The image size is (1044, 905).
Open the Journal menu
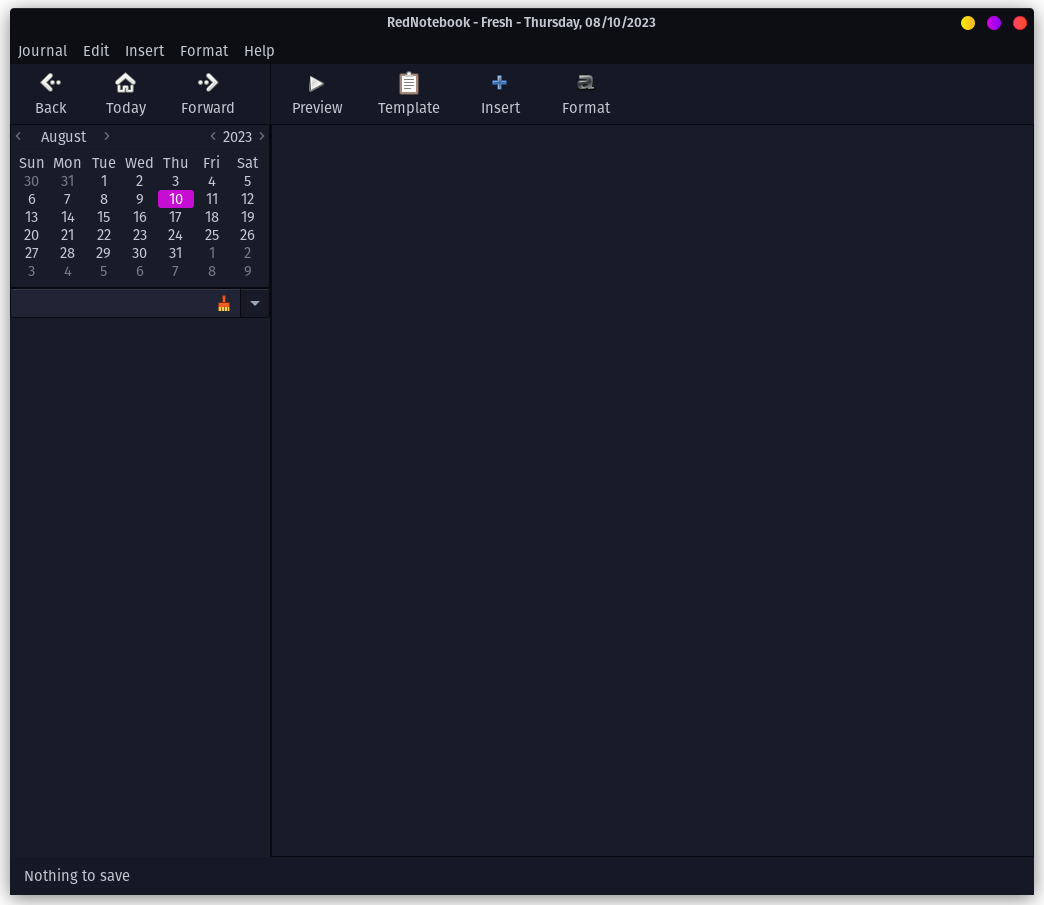pos(42,51)
